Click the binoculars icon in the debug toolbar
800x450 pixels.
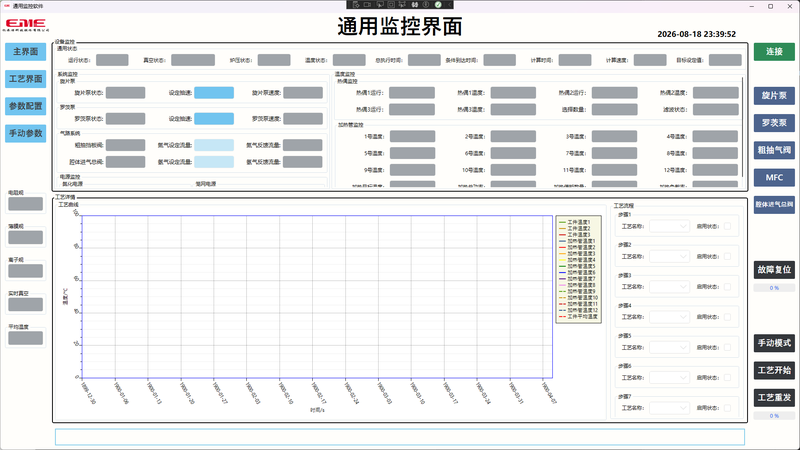pyautogui.click(x=415, y=5)
